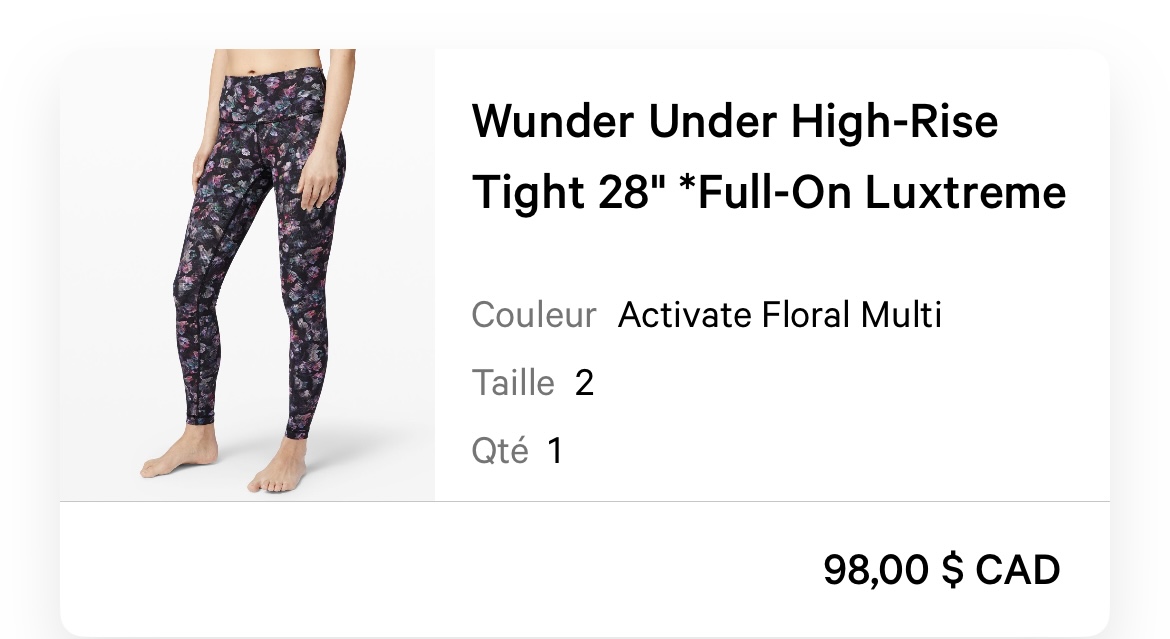Click the CAD currency text
This screenshot has width=1170, height=639.
click(1018, 570)
